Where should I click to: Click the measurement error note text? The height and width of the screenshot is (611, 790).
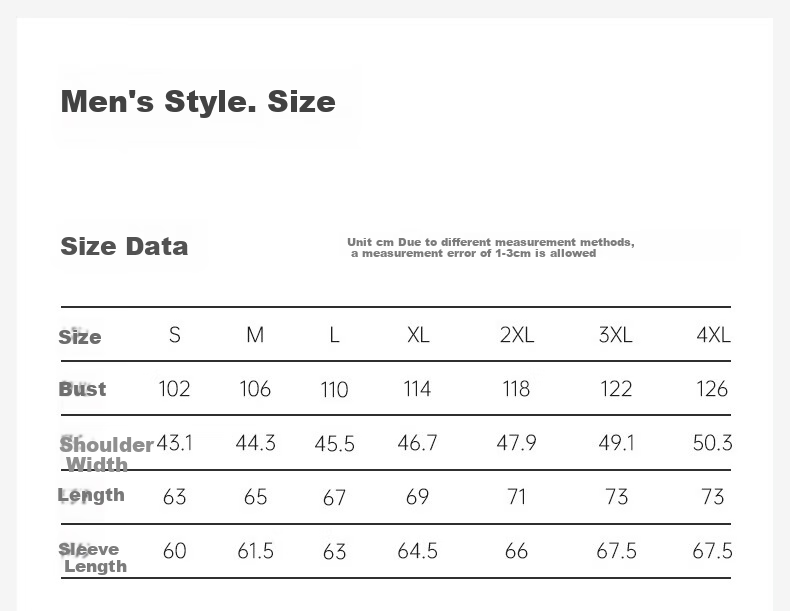point(490,248)
